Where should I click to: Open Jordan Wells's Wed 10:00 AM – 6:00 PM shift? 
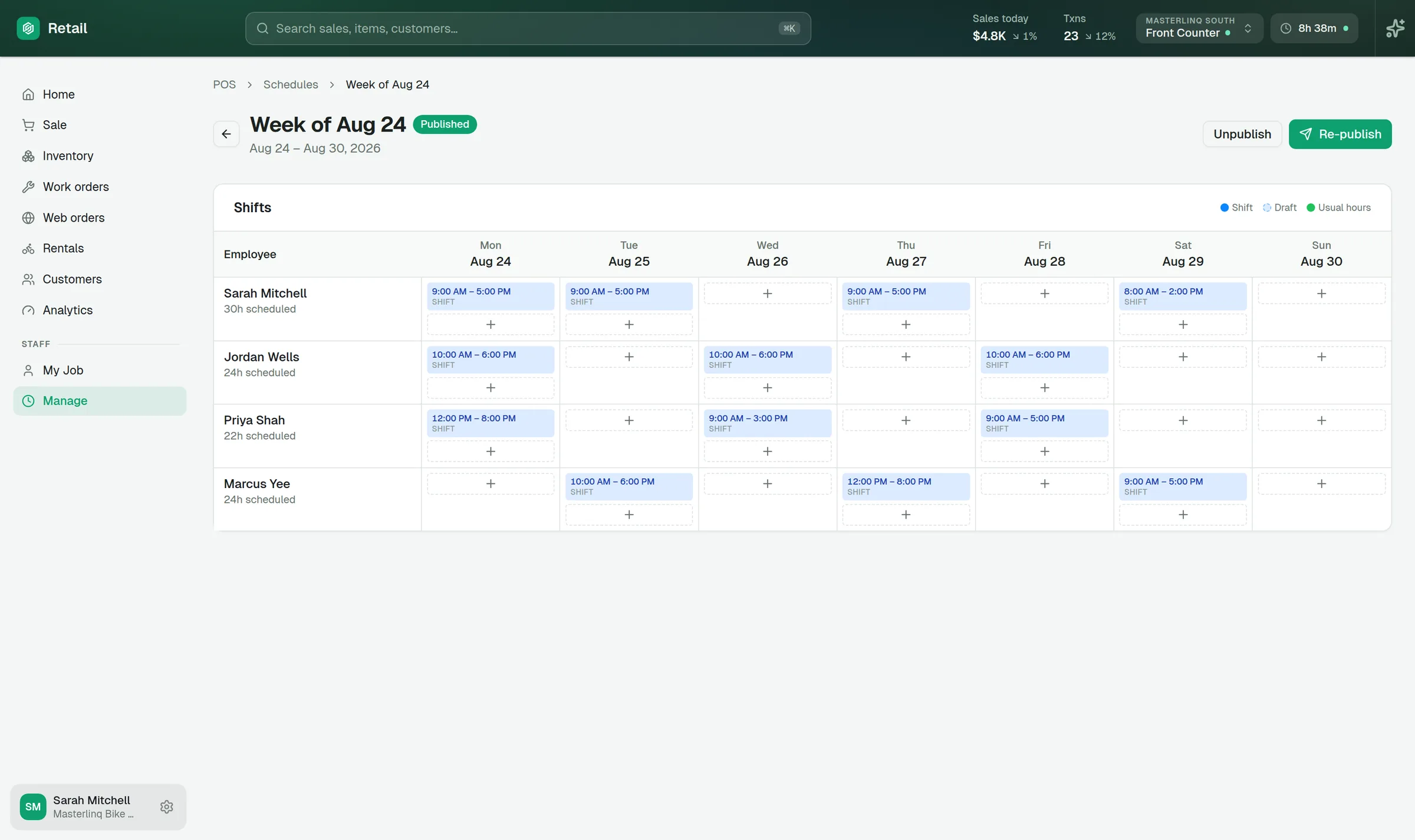767,360
